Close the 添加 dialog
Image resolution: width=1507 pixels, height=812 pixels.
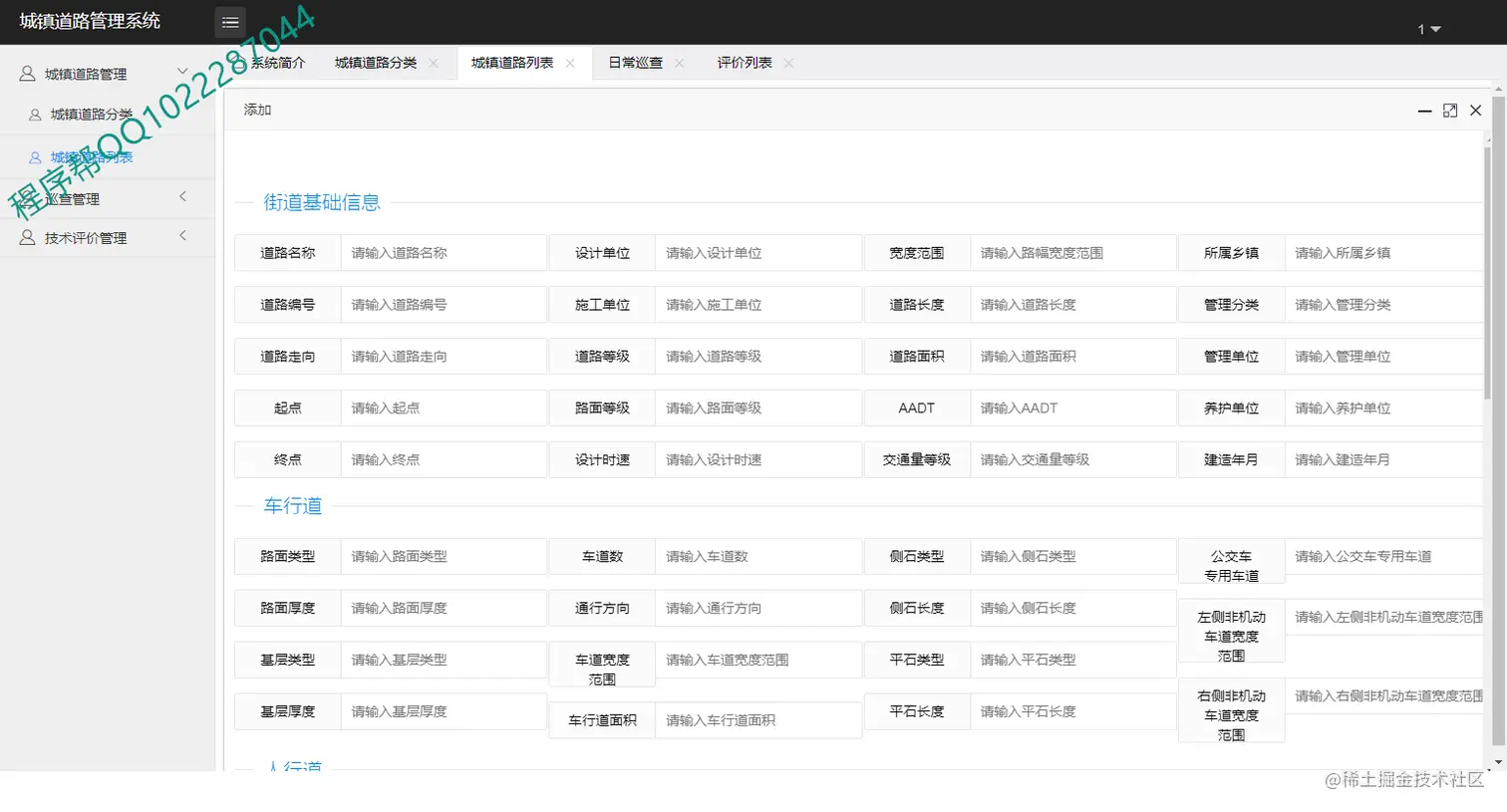1476,111
